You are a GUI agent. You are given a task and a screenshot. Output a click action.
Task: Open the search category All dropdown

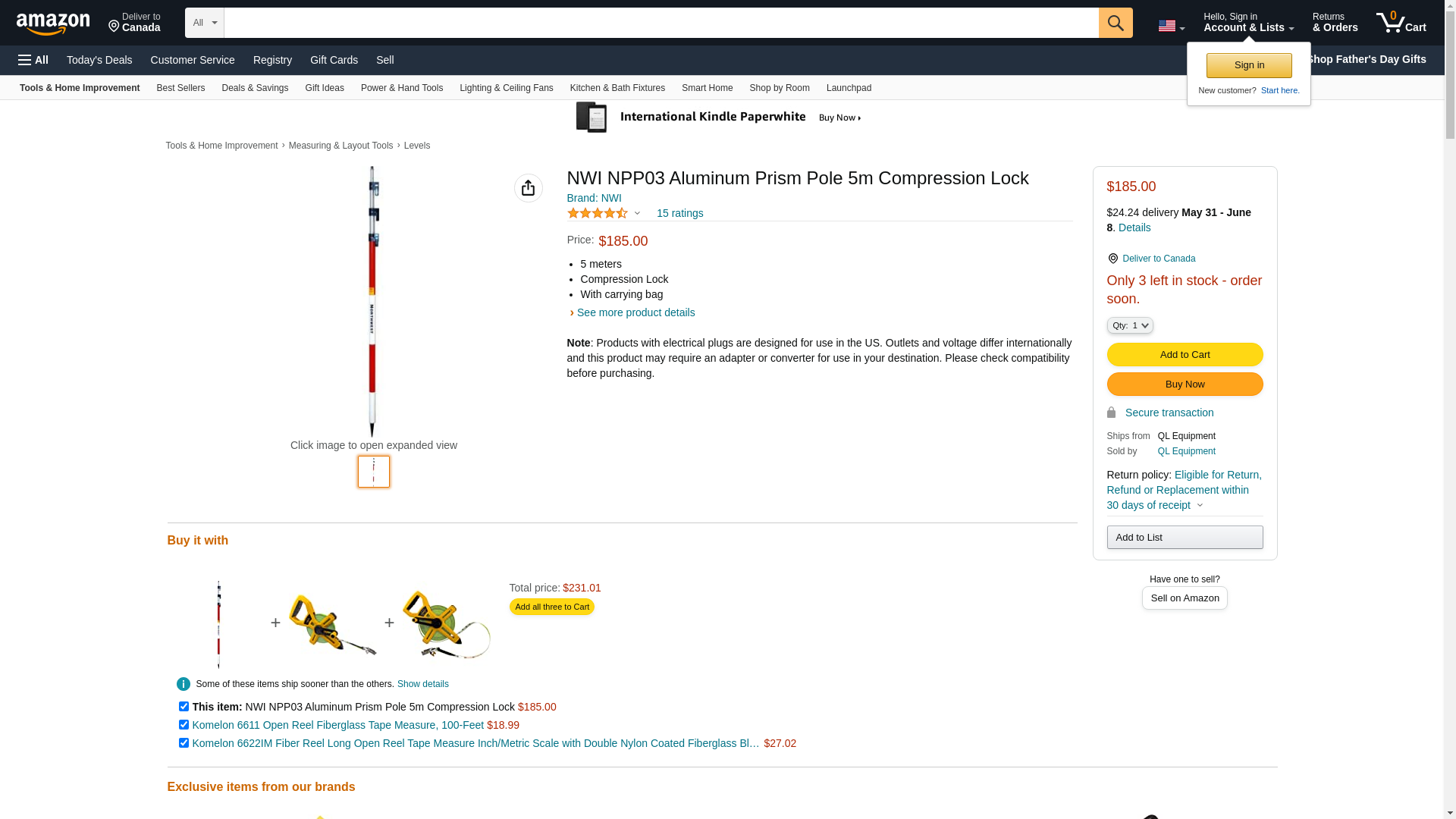pyautogui.click(x=204, y=23)
